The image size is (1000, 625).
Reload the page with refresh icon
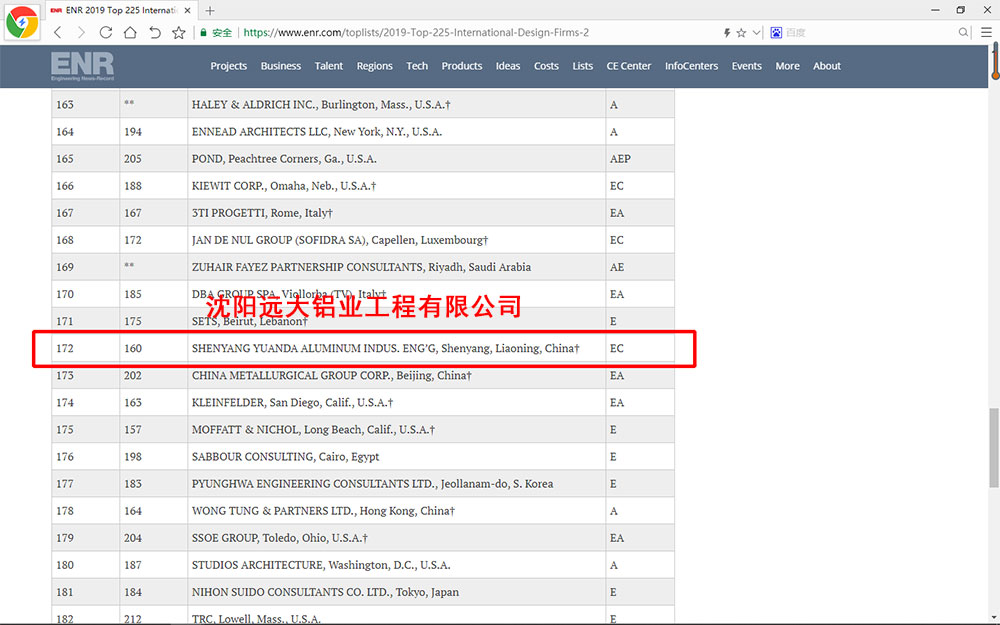(106, 33)
